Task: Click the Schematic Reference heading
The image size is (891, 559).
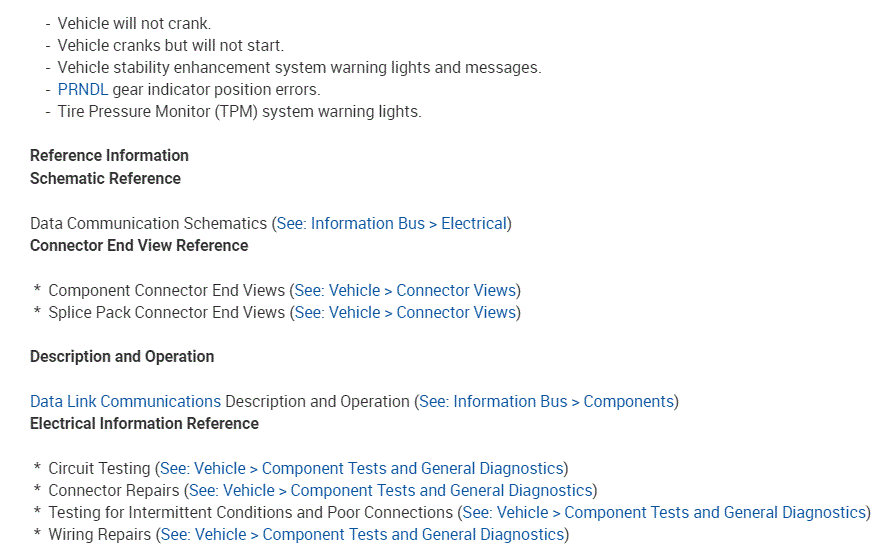Action: pos(105,178)
